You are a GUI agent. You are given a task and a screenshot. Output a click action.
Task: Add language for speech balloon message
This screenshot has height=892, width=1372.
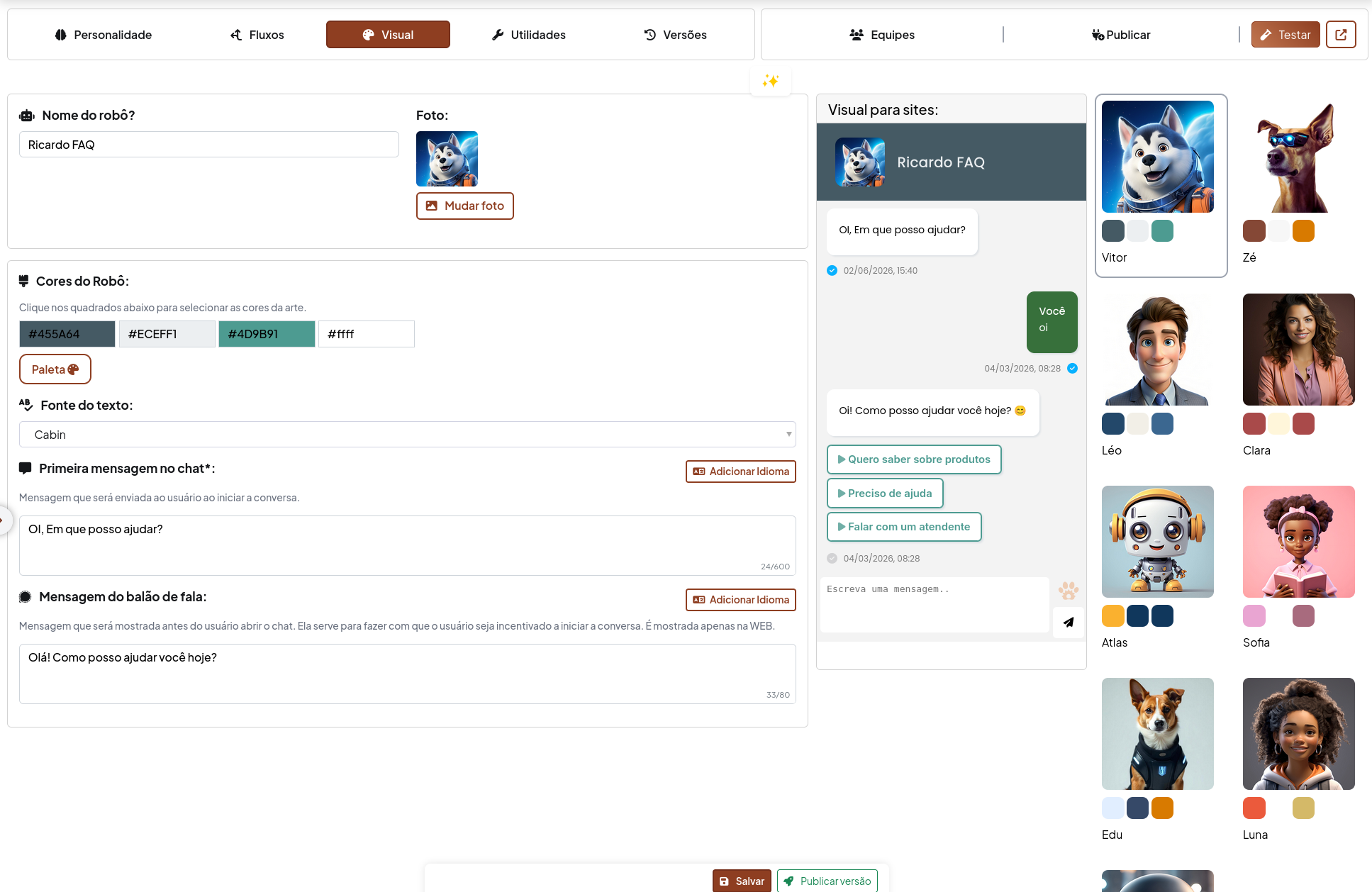(x=741, y=600)
